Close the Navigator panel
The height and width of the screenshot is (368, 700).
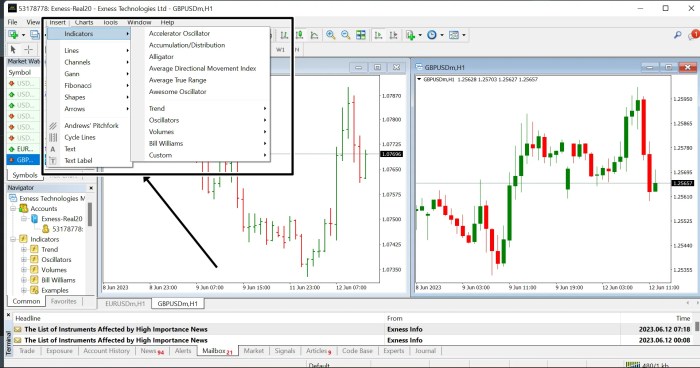(x=91, y=188)
